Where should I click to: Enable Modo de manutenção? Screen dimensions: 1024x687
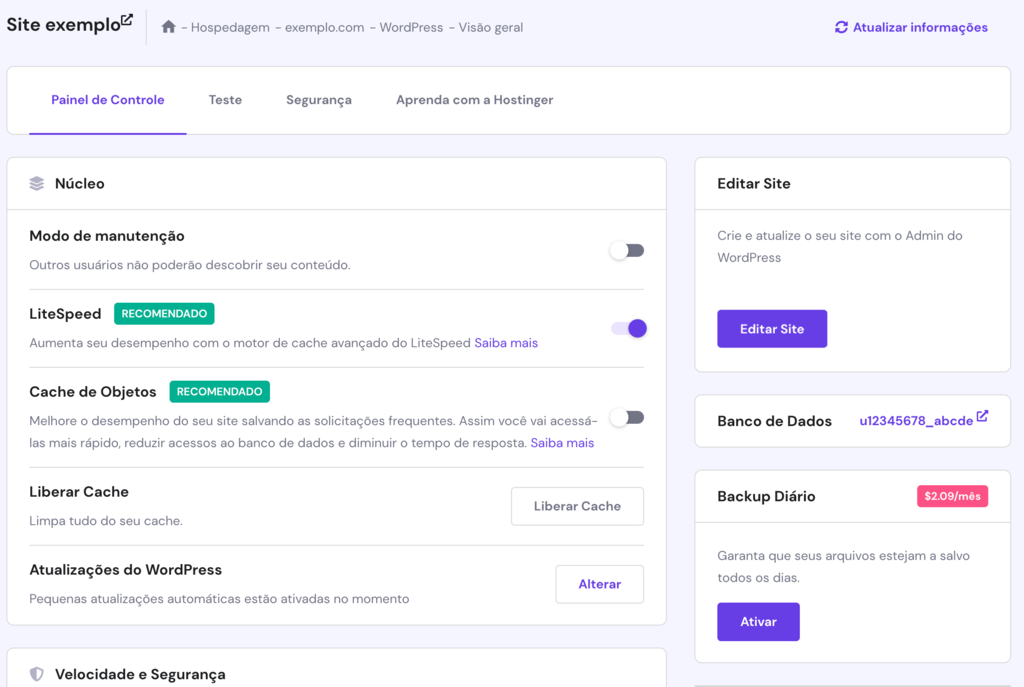627,251
